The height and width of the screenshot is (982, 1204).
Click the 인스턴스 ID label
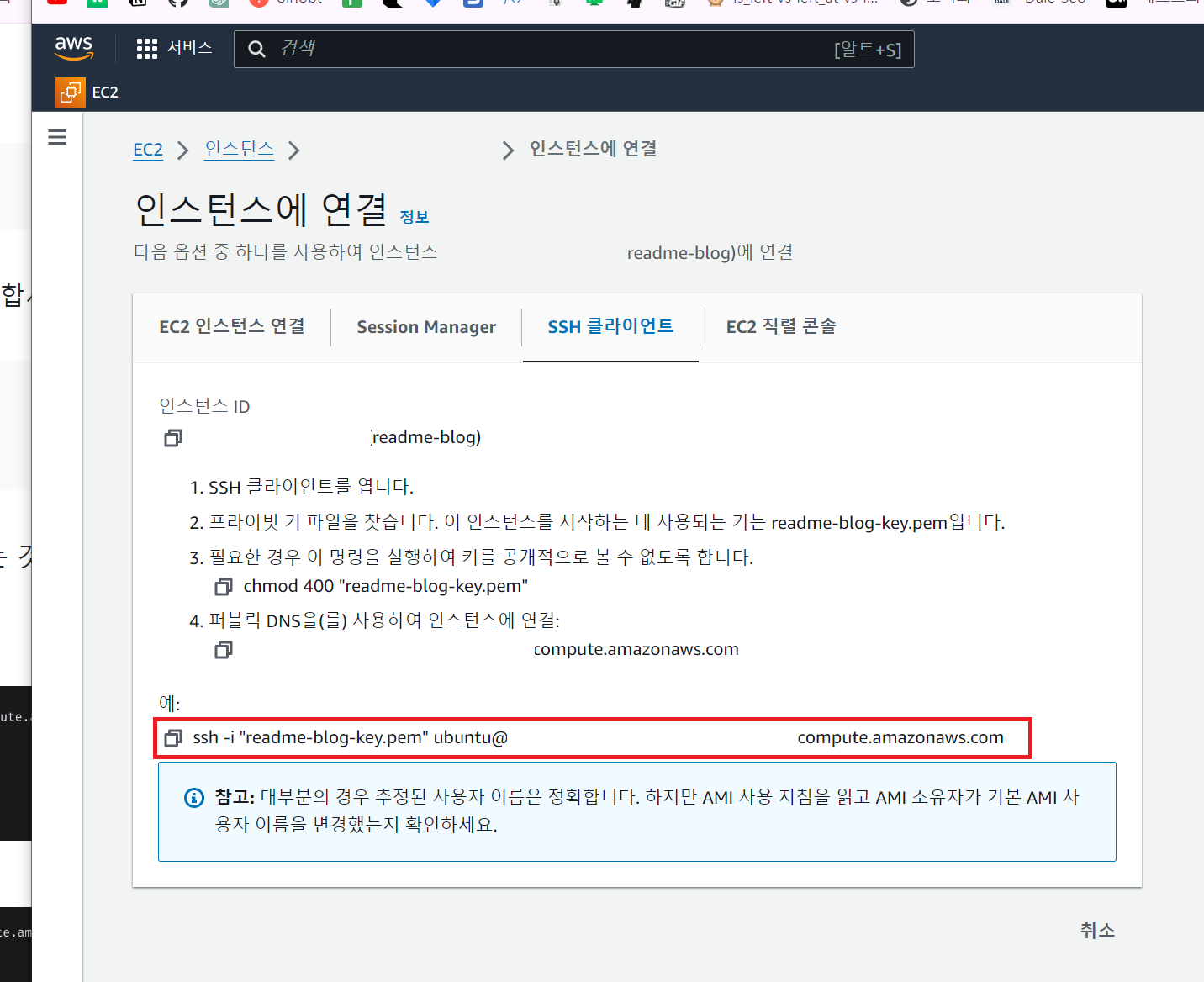pos(204,406)
